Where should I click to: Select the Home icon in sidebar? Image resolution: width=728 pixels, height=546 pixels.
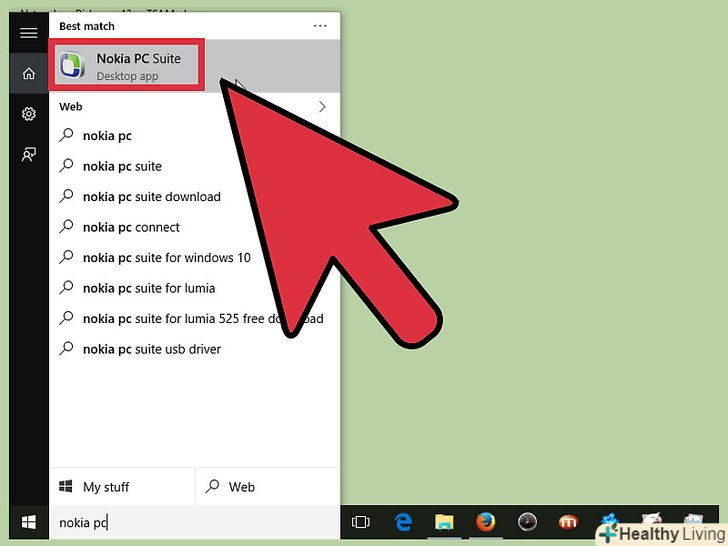pos(29,73)
